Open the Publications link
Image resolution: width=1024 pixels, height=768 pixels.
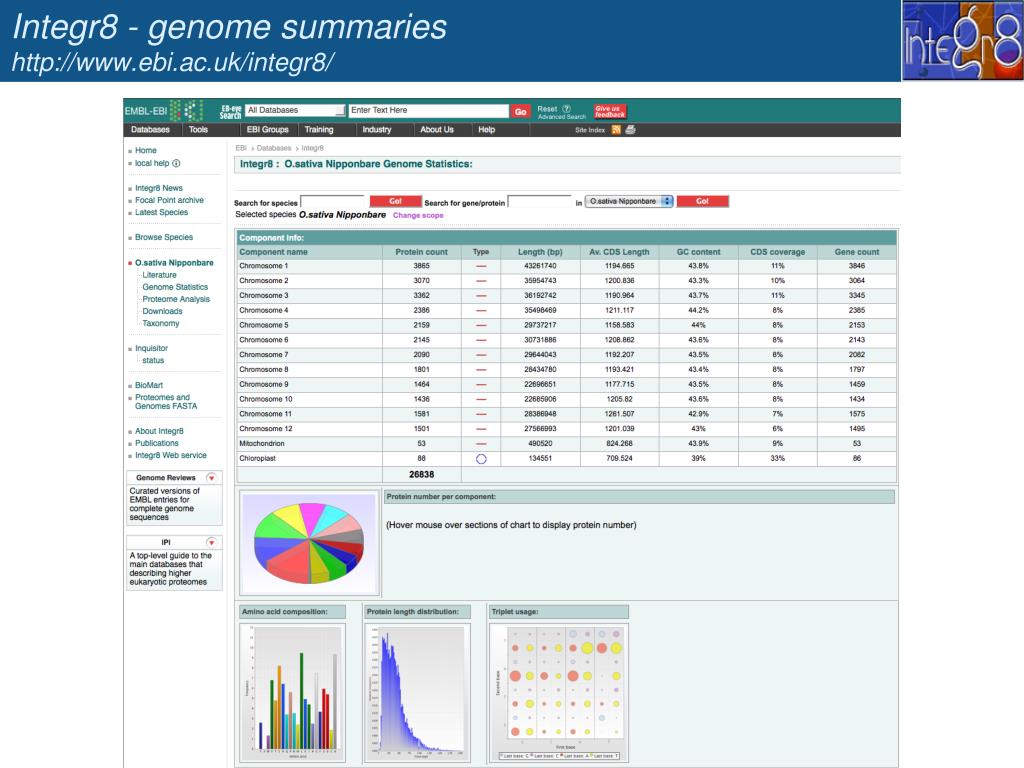(x=157, y=443)
